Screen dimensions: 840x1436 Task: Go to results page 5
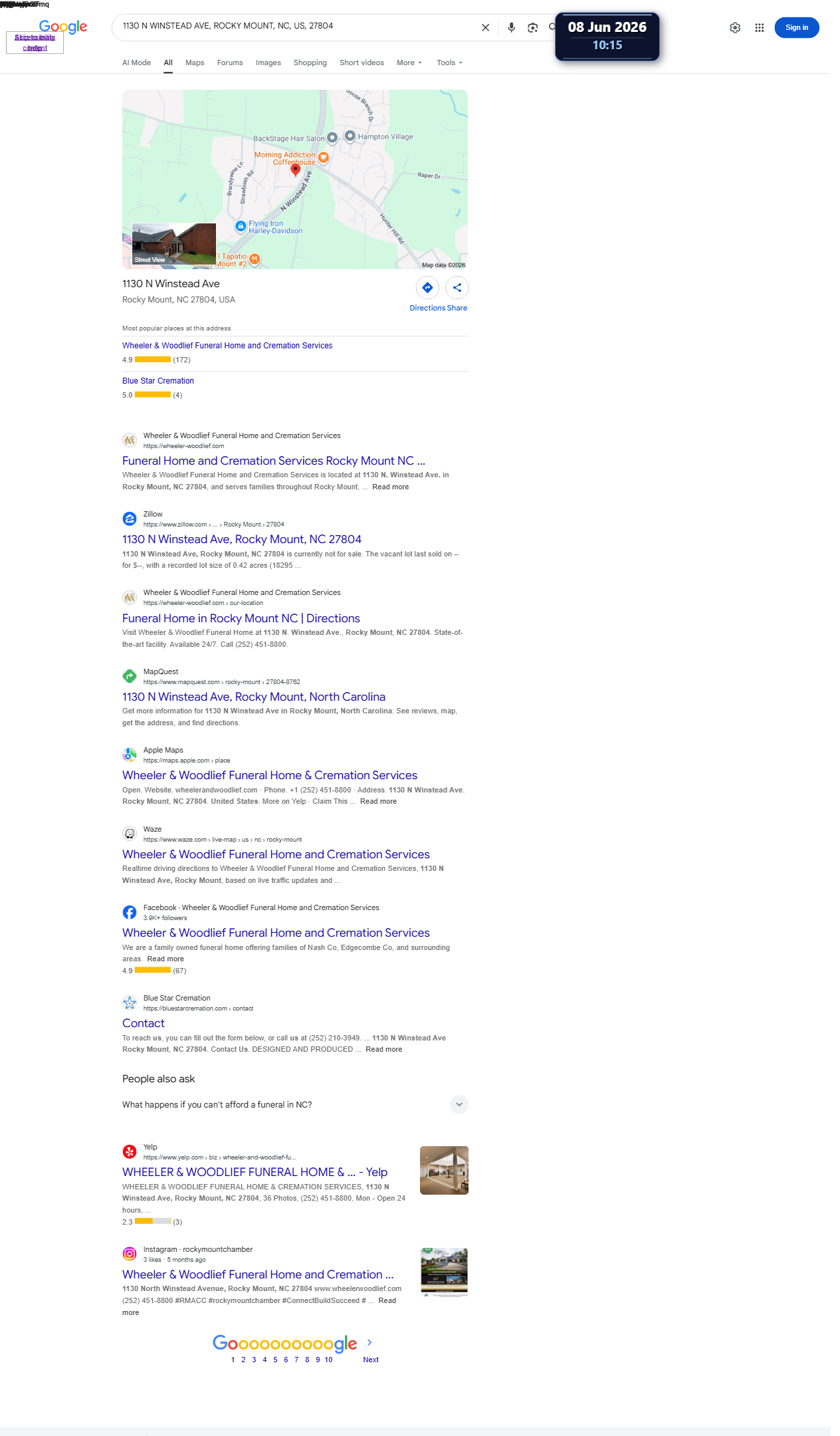click(x=275, y=1360)
